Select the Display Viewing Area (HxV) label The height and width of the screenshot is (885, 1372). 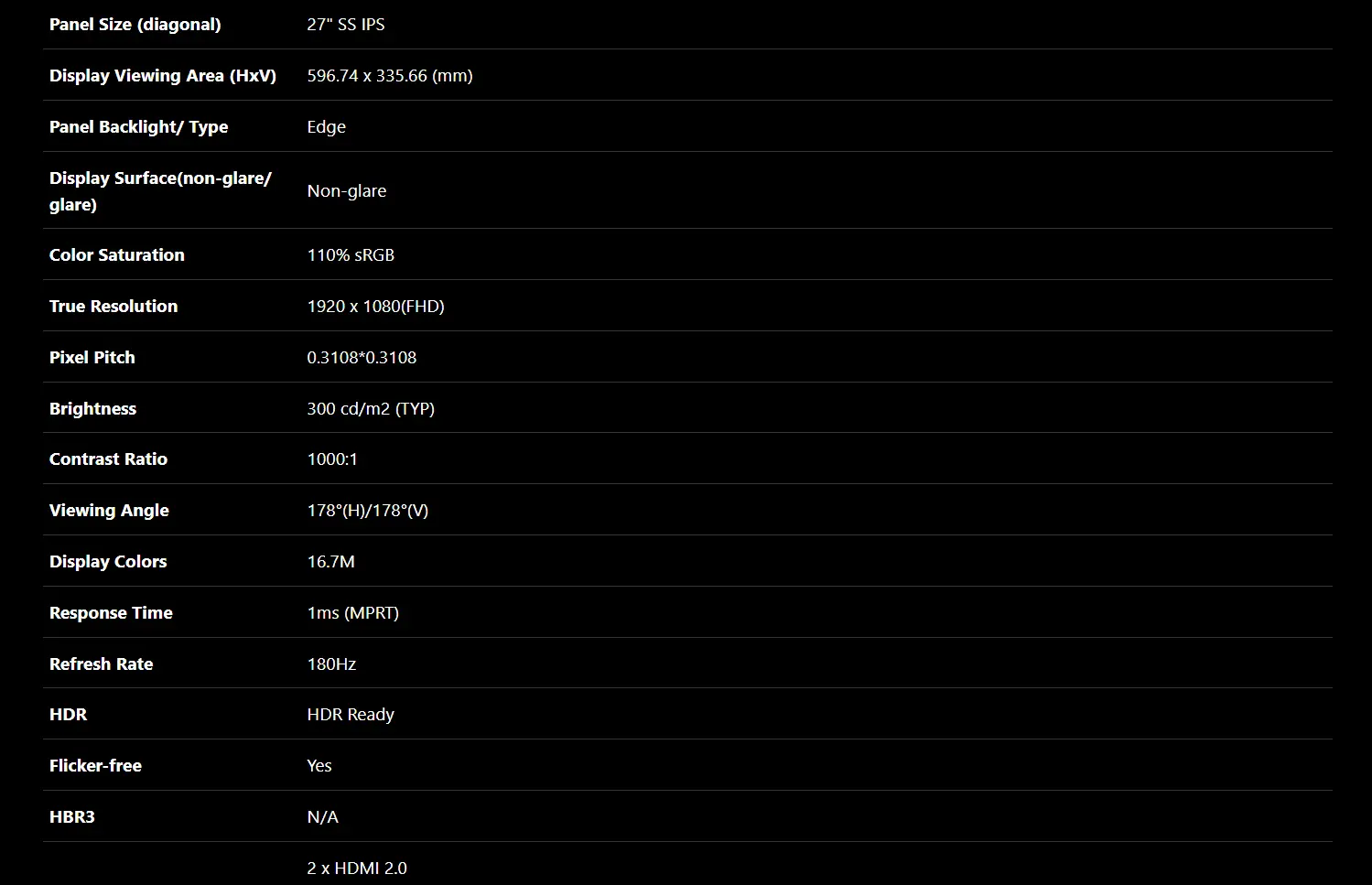(162, 76)
